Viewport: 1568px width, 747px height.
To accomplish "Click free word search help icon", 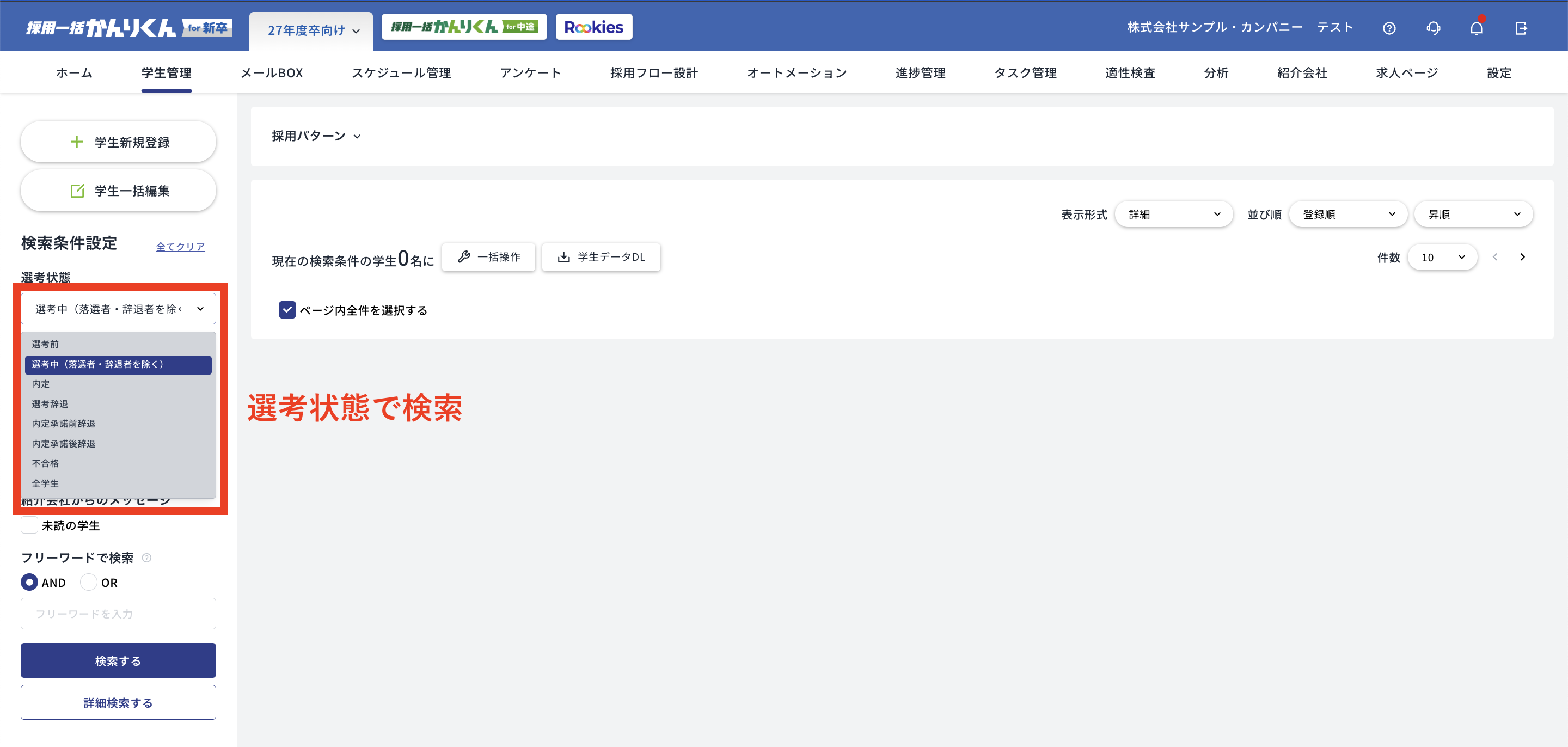I will [146, 558].
